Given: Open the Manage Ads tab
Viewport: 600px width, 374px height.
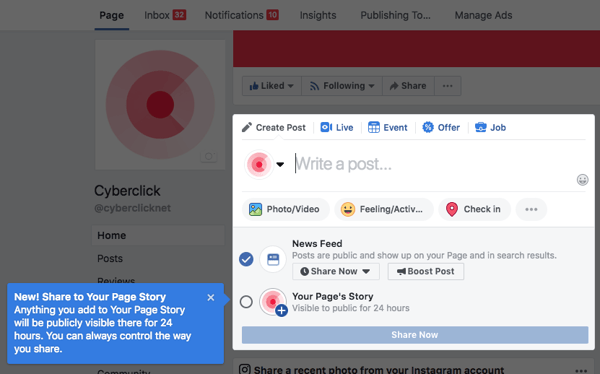Looking at the screenshot, I should tap(483, 15).
